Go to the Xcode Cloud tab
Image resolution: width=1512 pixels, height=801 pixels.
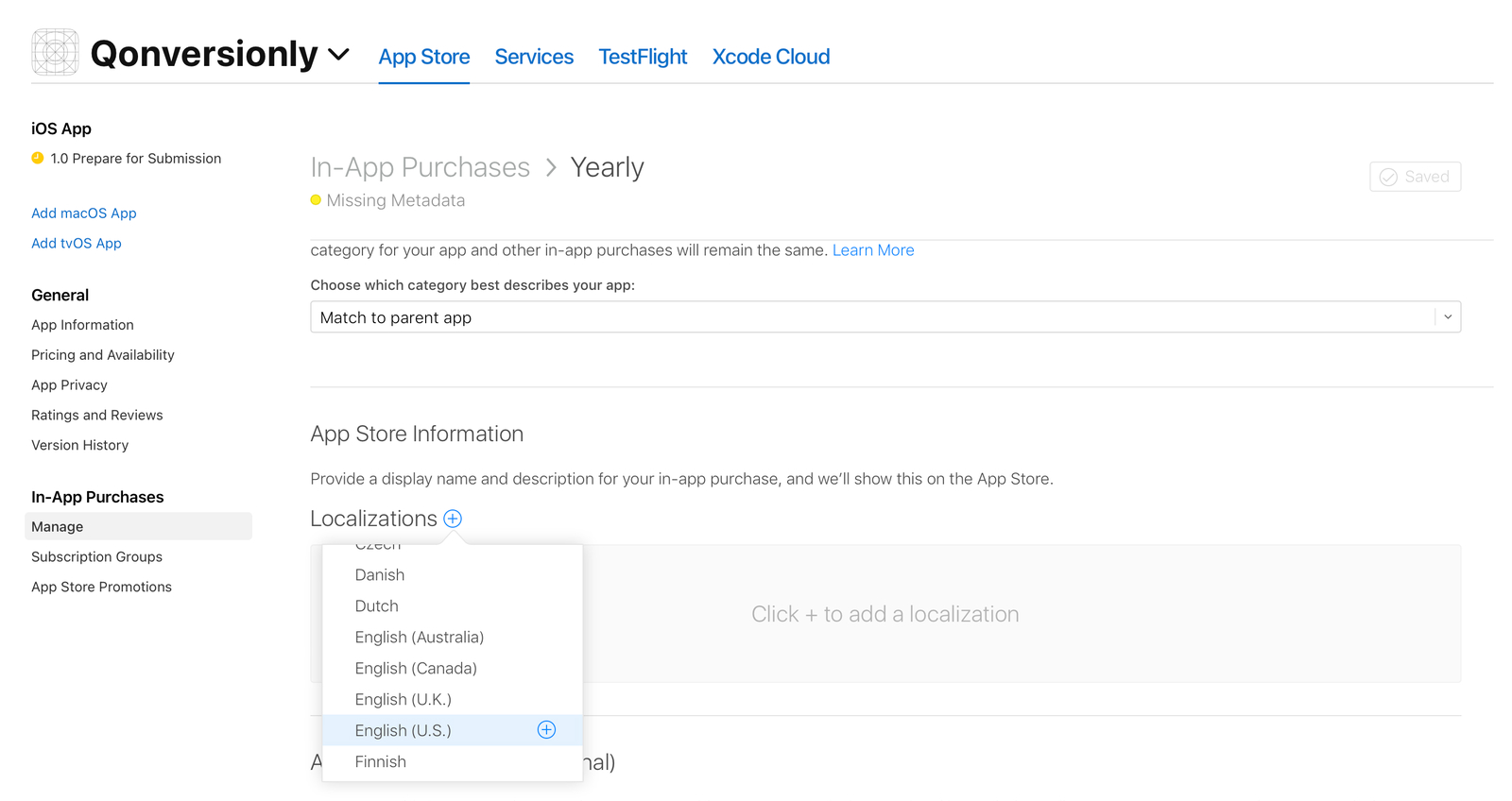click(x=771, y=57)
